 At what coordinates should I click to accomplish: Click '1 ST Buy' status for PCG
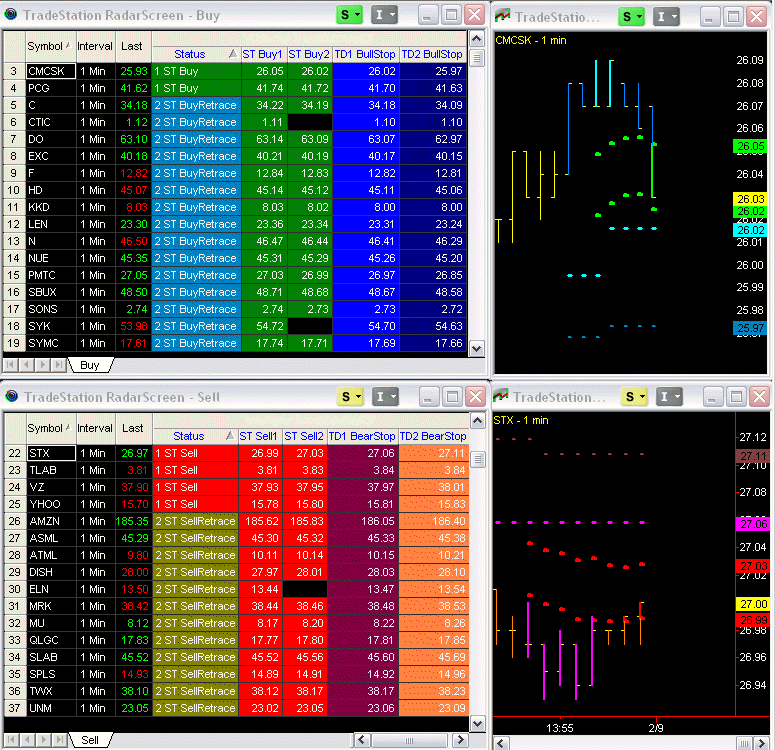(197, 88)
